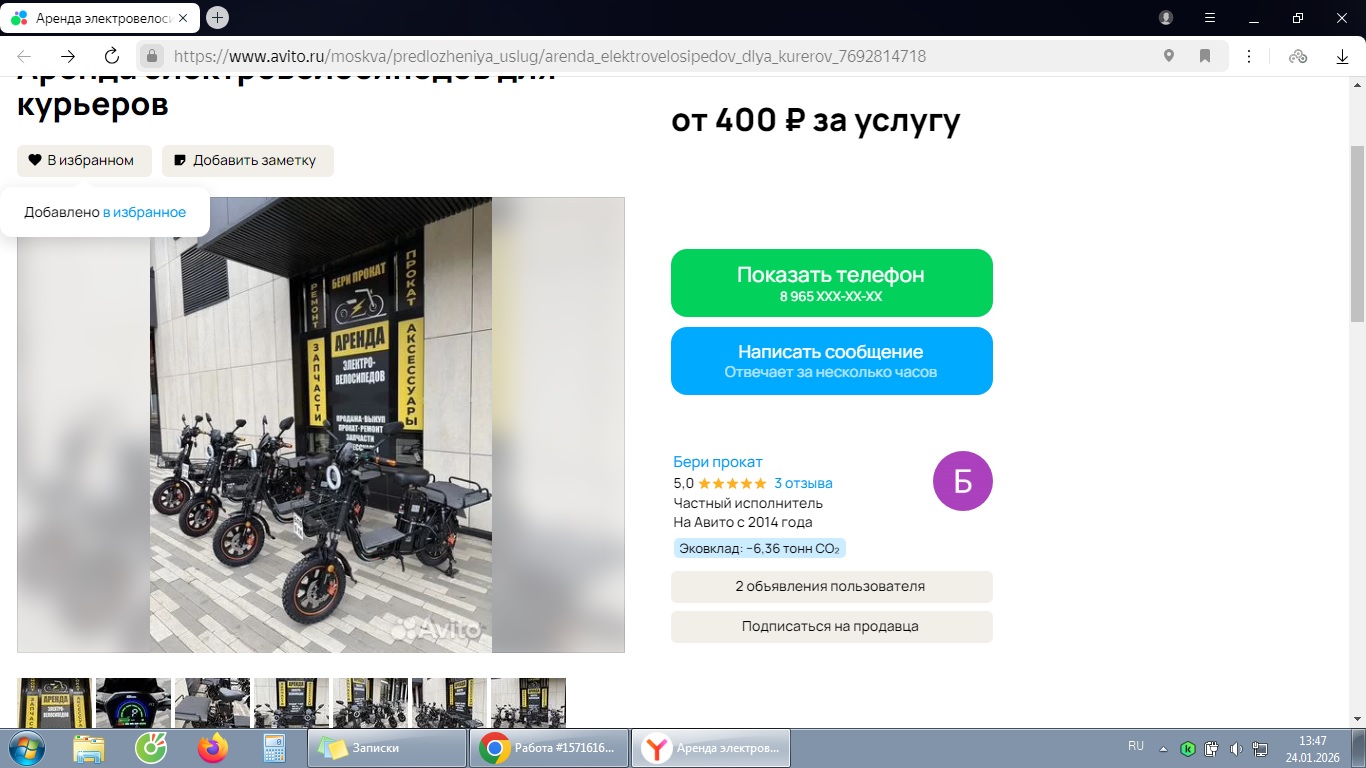Select the second gallery thumbnail with the dashboard display
The height and width of the screenshot is (768, 1366).
pos(134,702)
